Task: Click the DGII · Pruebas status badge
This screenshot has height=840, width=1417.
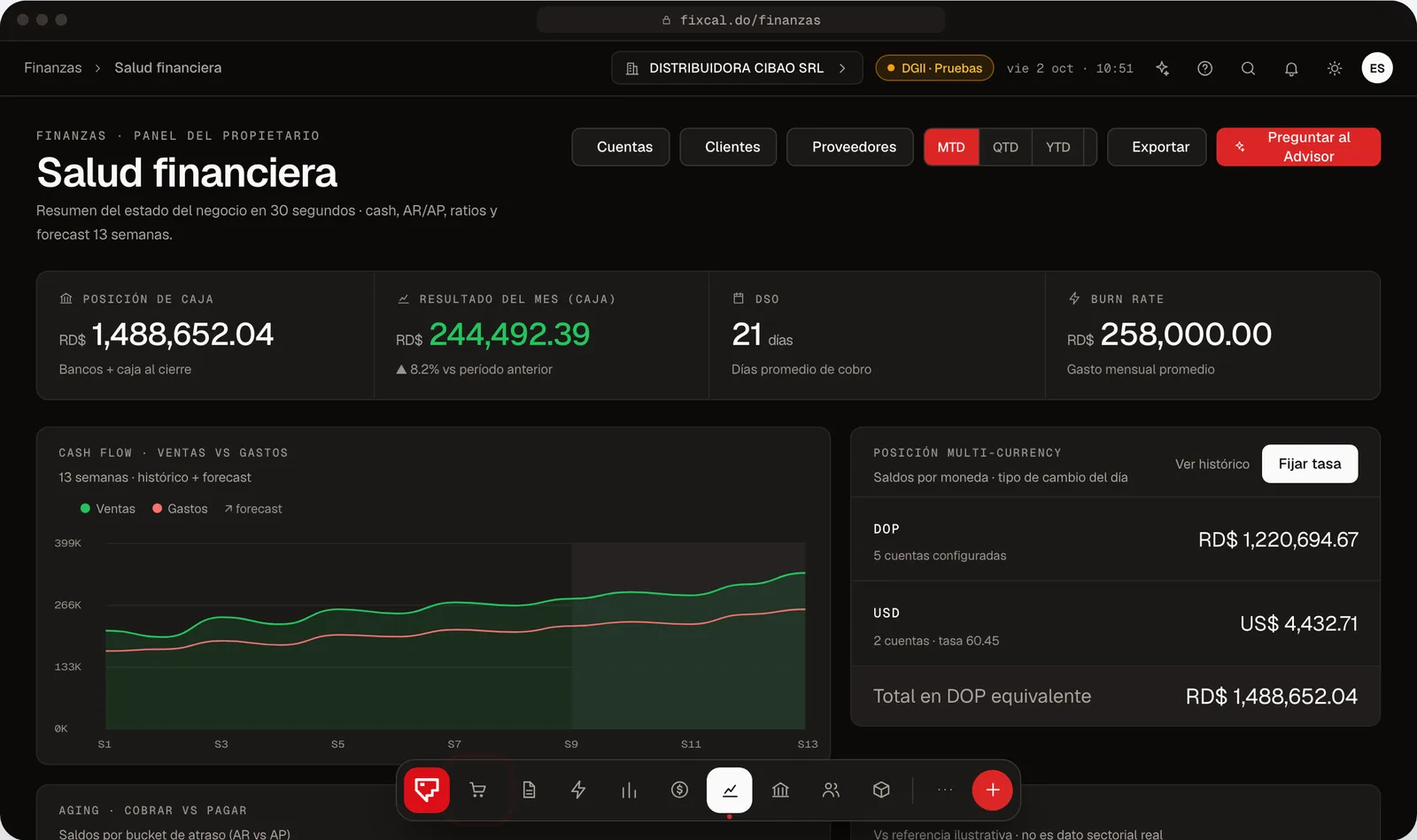Action: (934, 68)
